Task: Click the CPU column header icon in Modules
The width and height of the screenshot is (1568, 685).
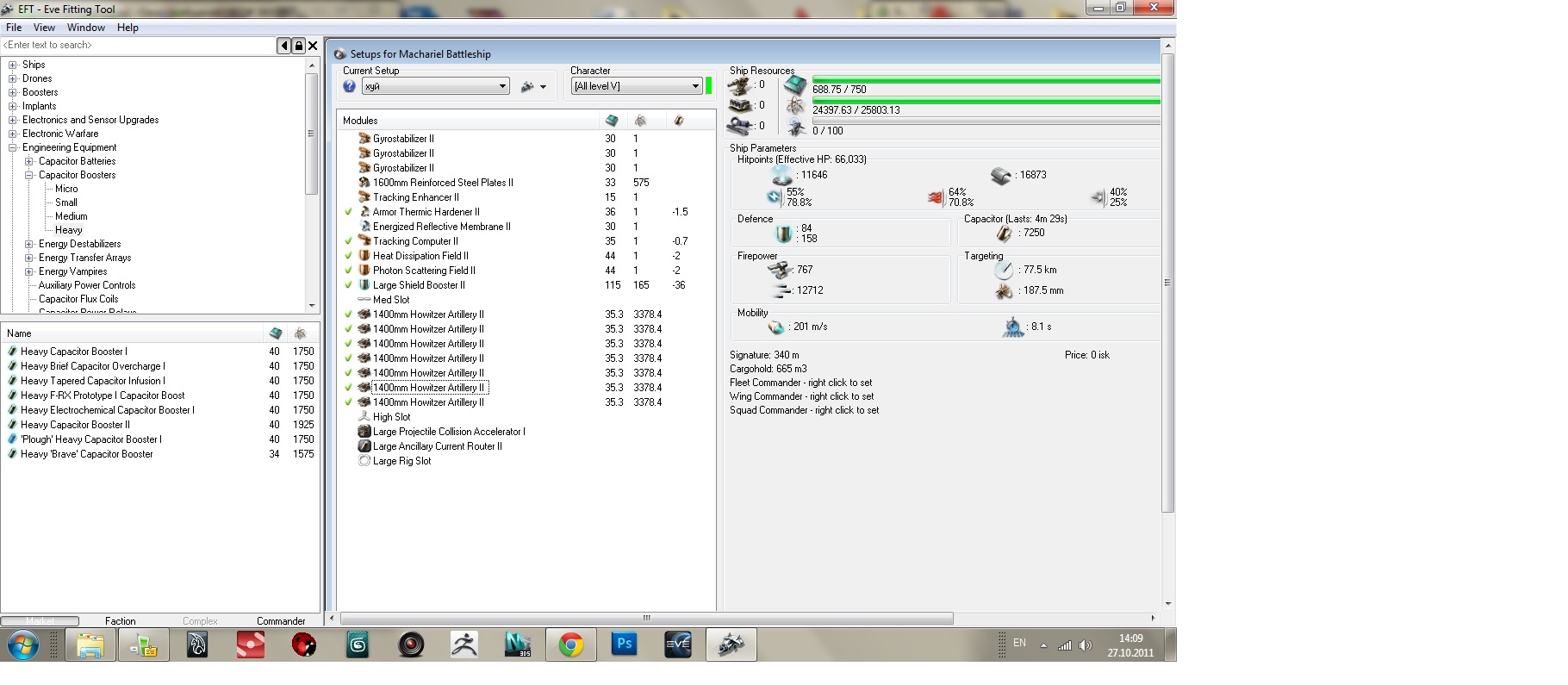Action: coord(612,121)
